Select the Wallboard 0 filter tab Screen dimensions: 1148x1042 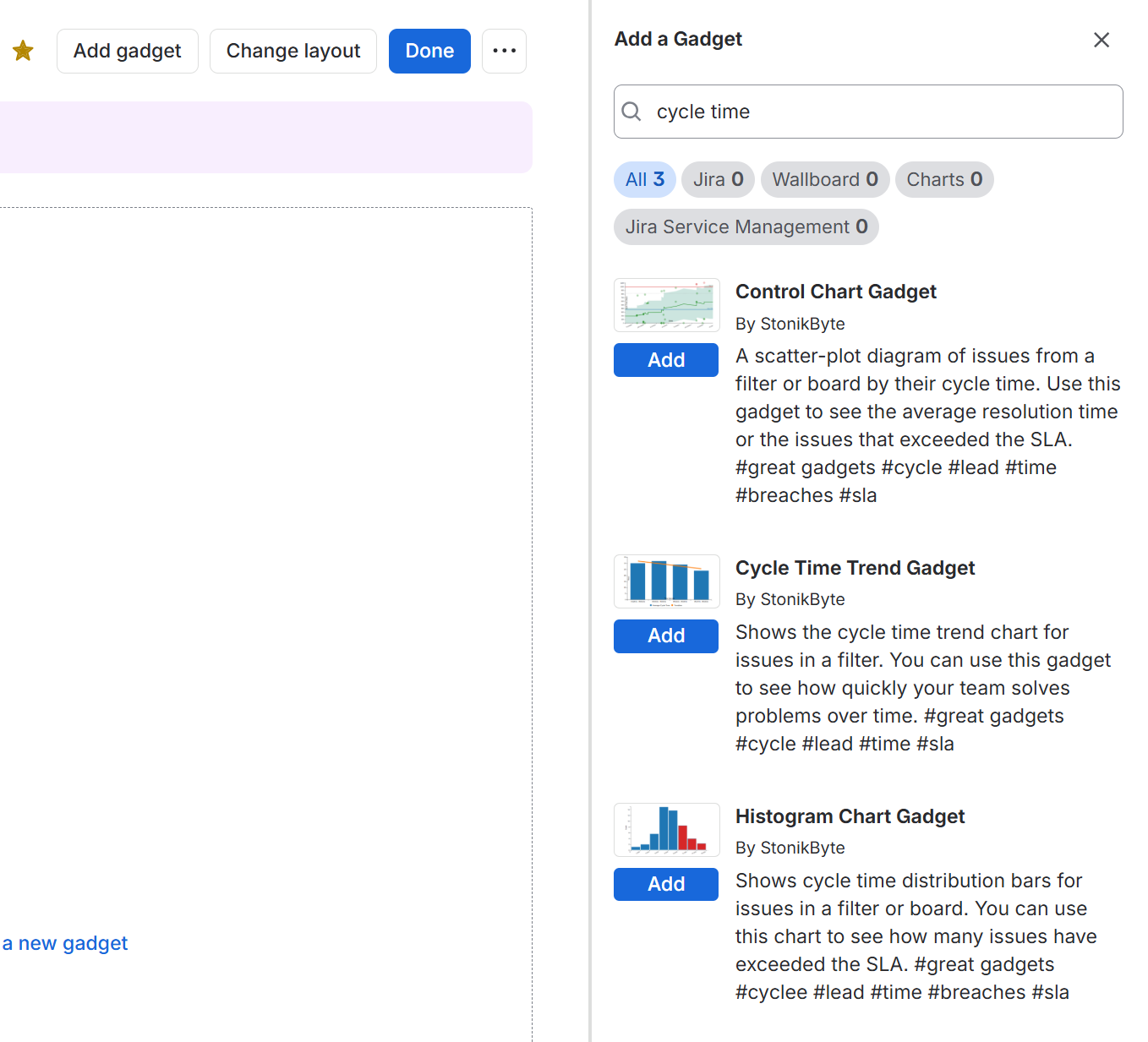point(825,179)
